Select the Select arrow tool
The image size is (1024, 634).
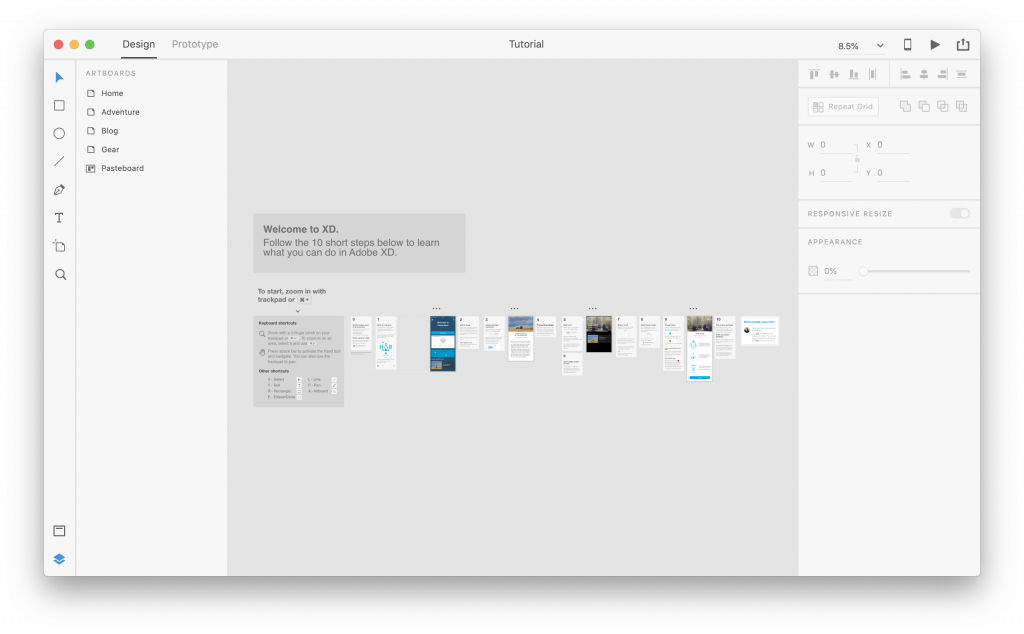pos(59,78)
